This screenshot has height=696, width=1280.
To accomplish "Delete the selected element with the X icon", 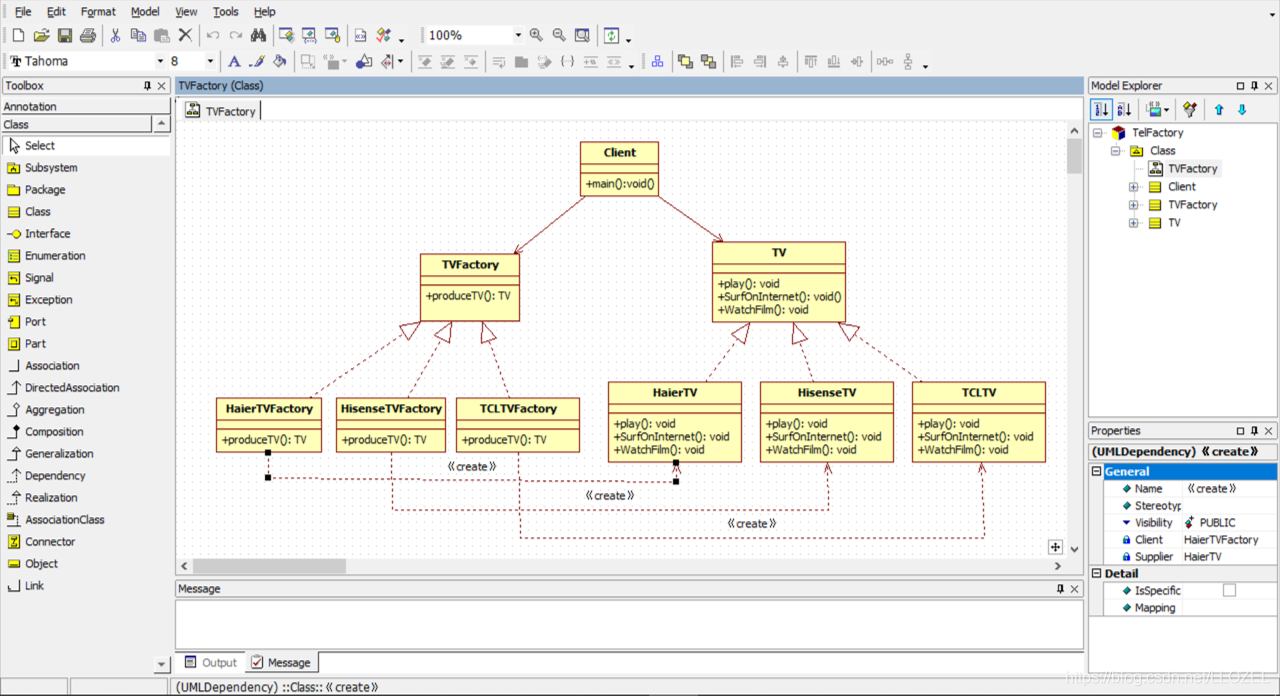I will tap(185, 35).
